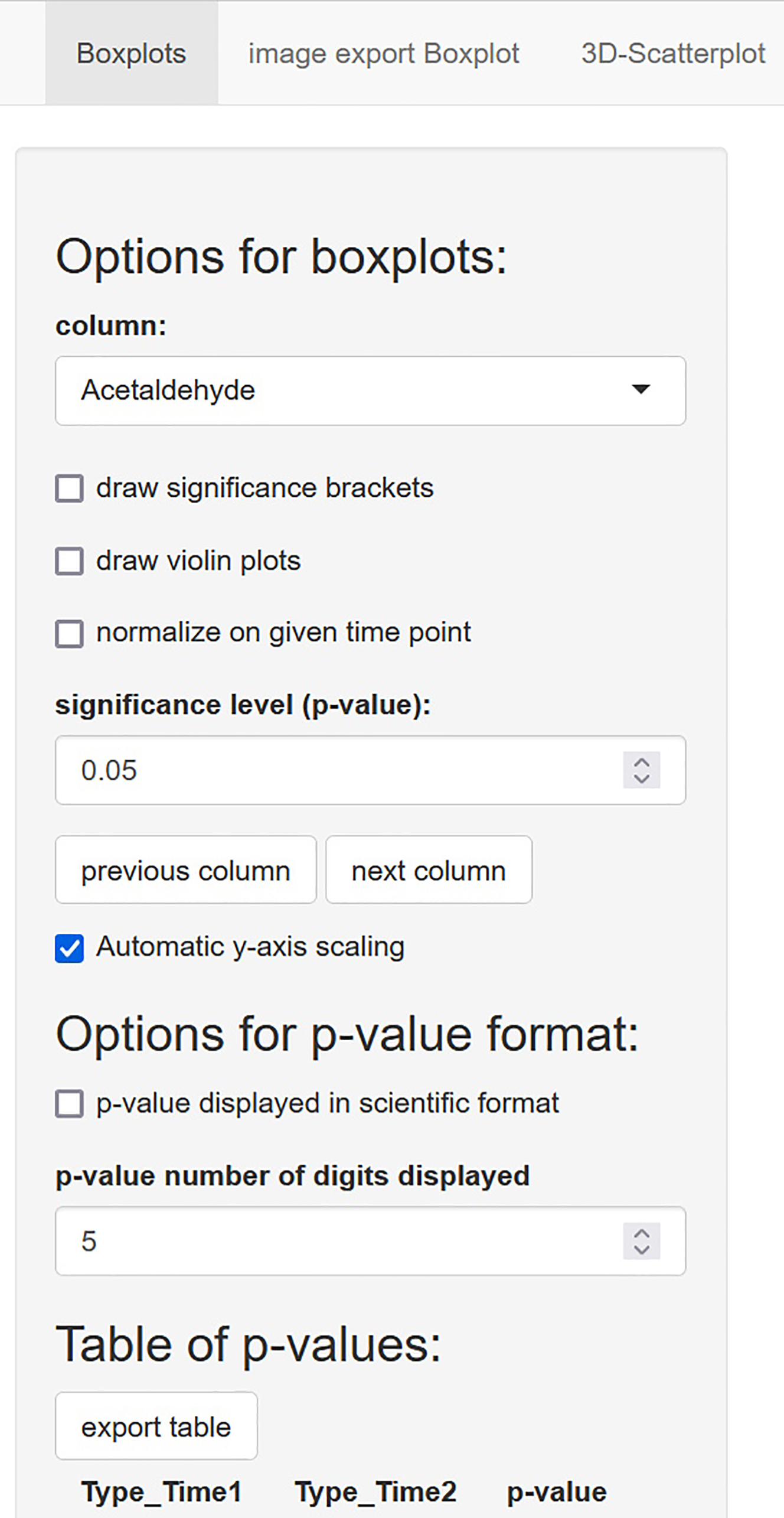Expand the column dropdown showing Acetaldehyde

pyautogui.click(x=354, y=390)
